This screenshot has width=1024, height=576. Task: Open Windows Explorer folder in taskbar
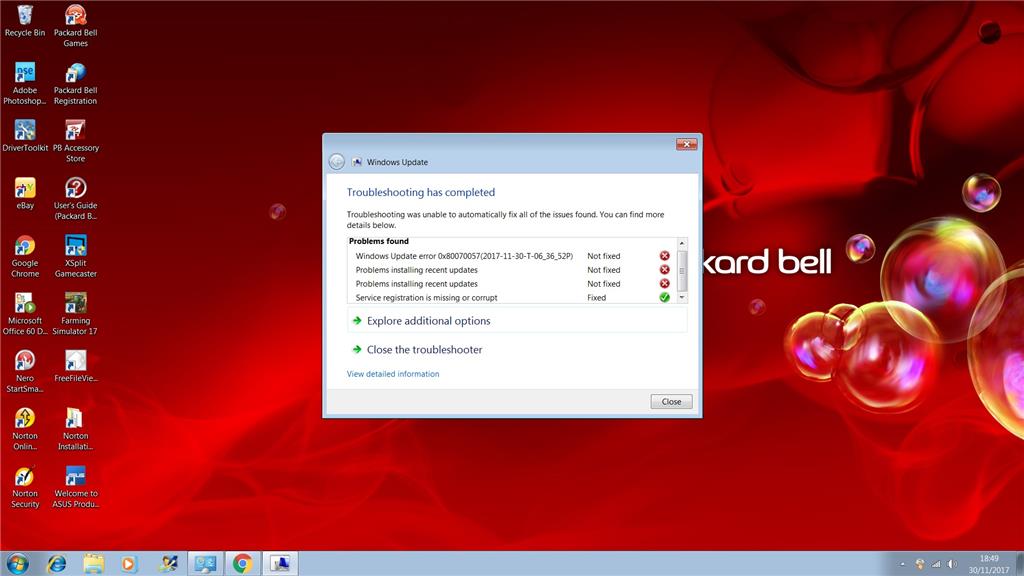tap(93, 563)
